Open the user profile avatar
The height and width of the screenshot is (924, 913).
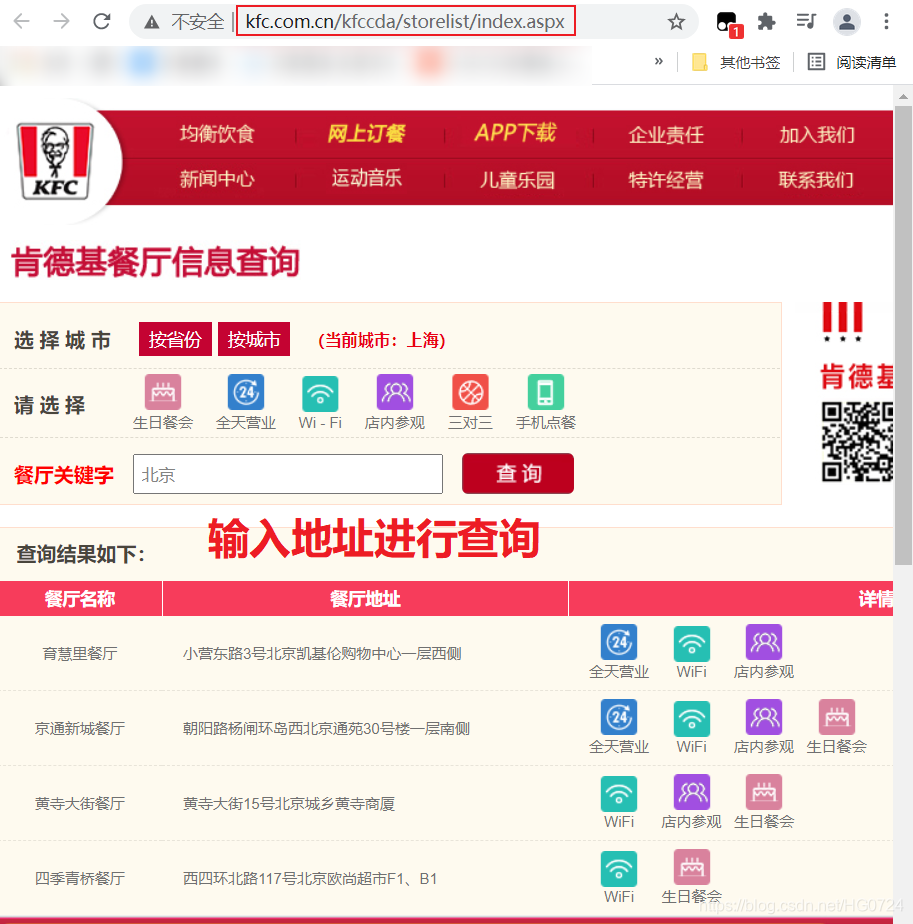point(847,22)
